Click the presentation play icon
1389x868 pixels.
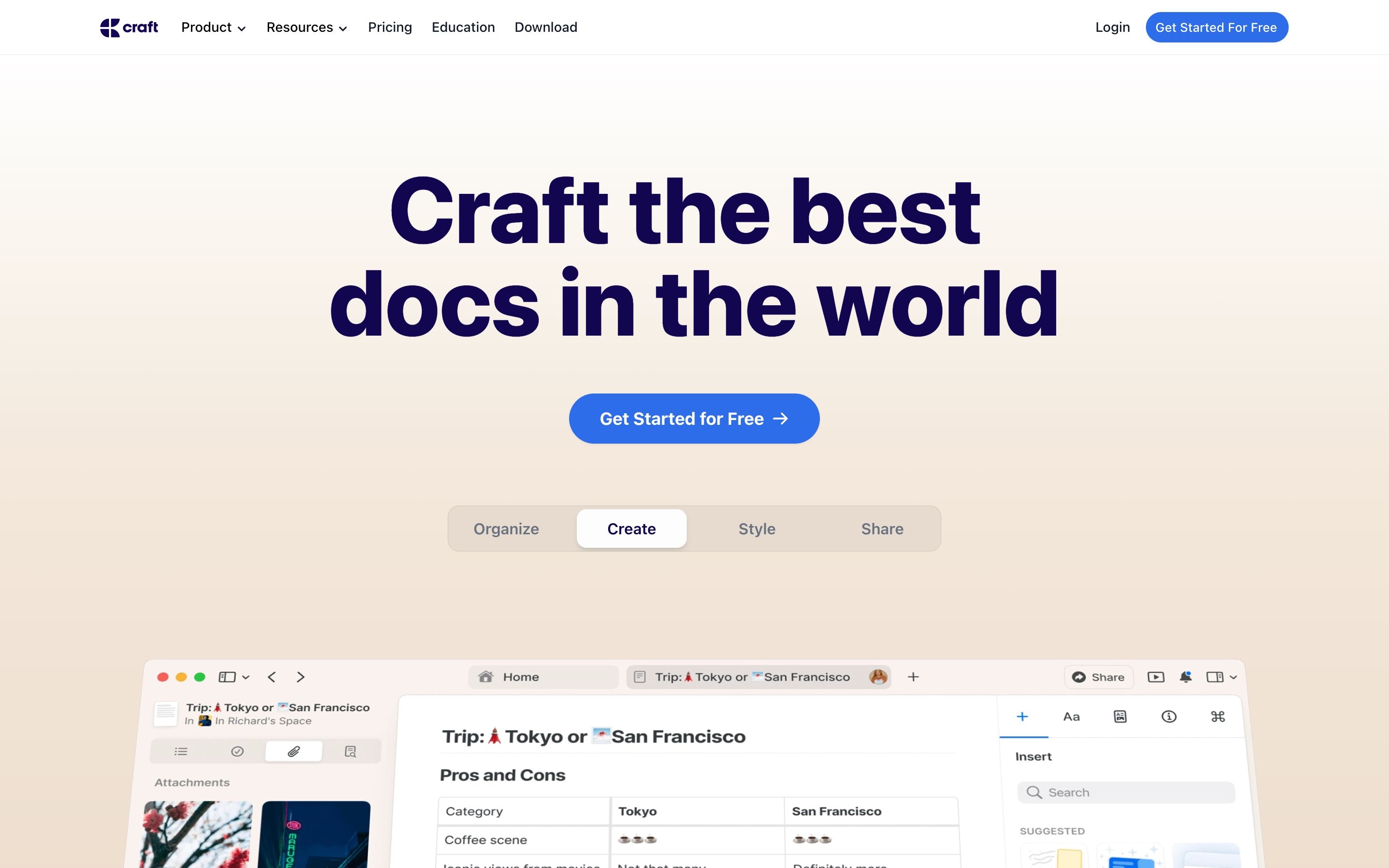click(1156, 677)
